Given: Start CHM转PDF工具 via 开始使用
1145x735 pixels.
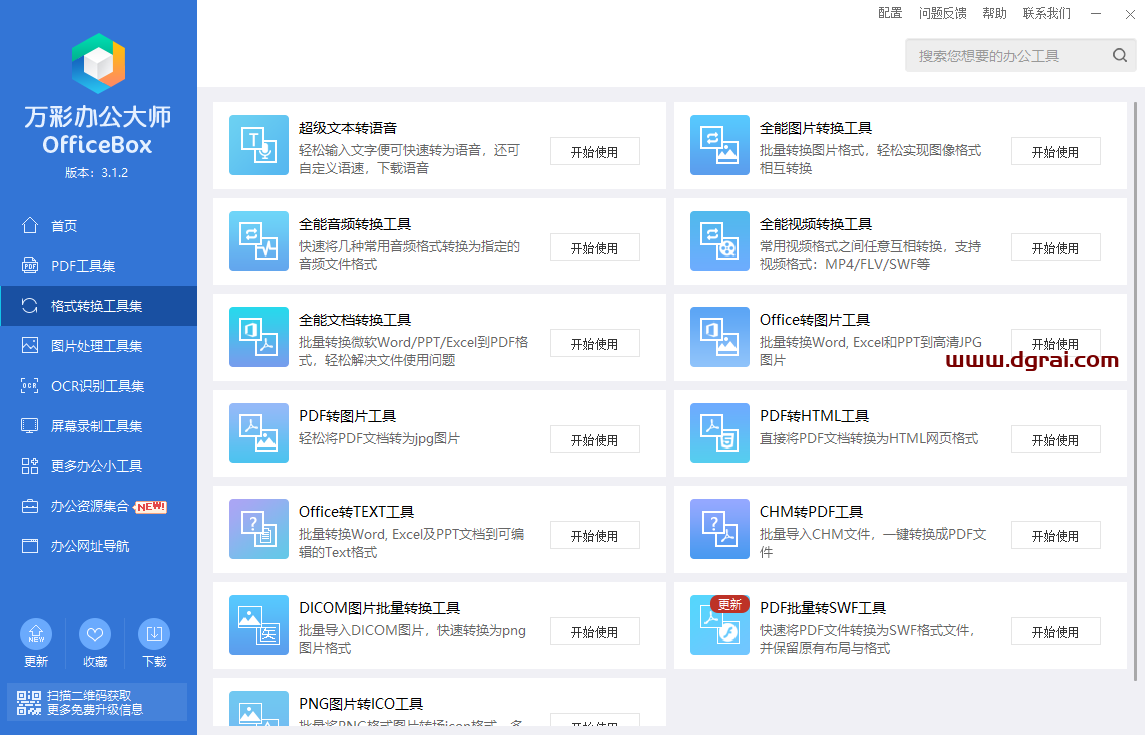Looking at the screenshot, I should 1055,536.
